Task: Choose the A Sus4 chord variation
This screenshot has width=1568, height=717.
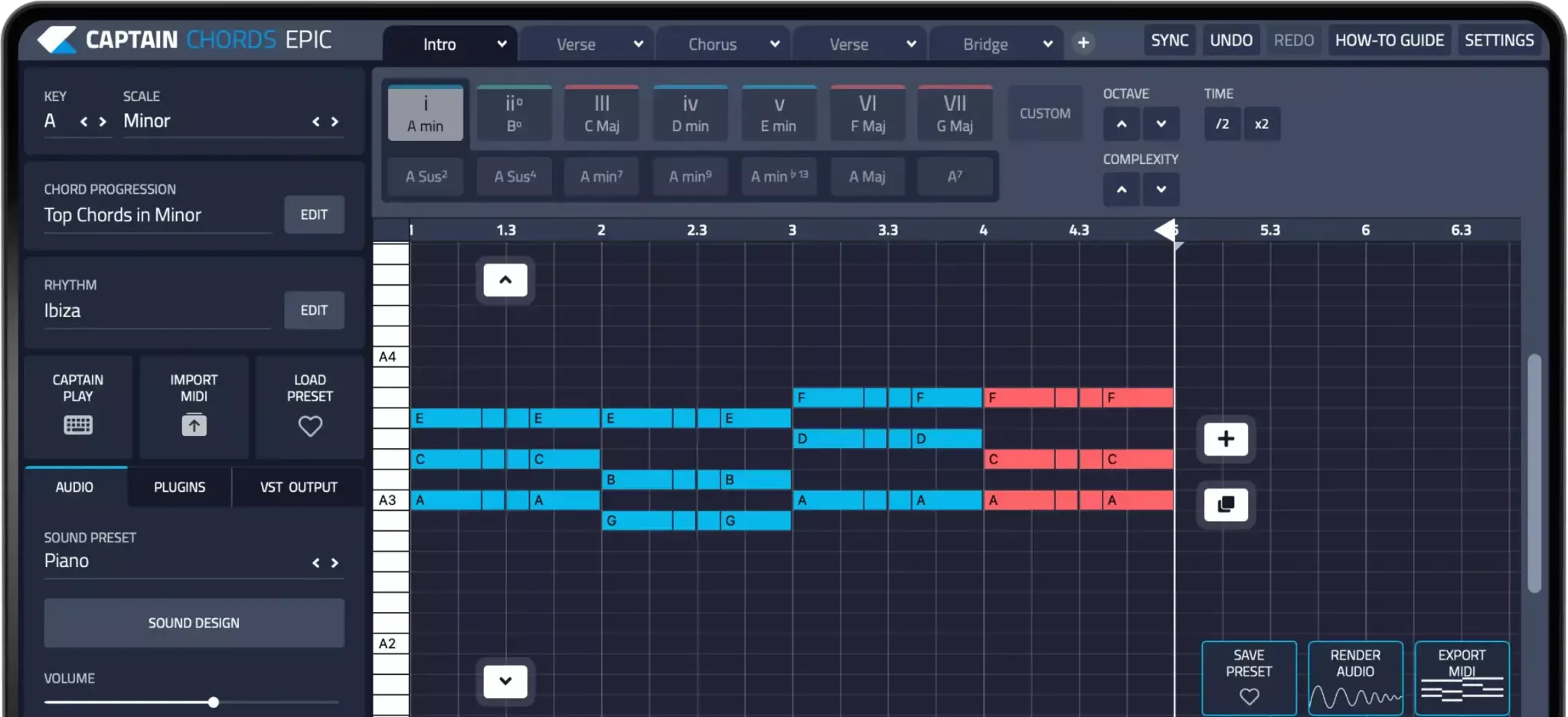Action: pyautogui.click(x=514, y=177)
